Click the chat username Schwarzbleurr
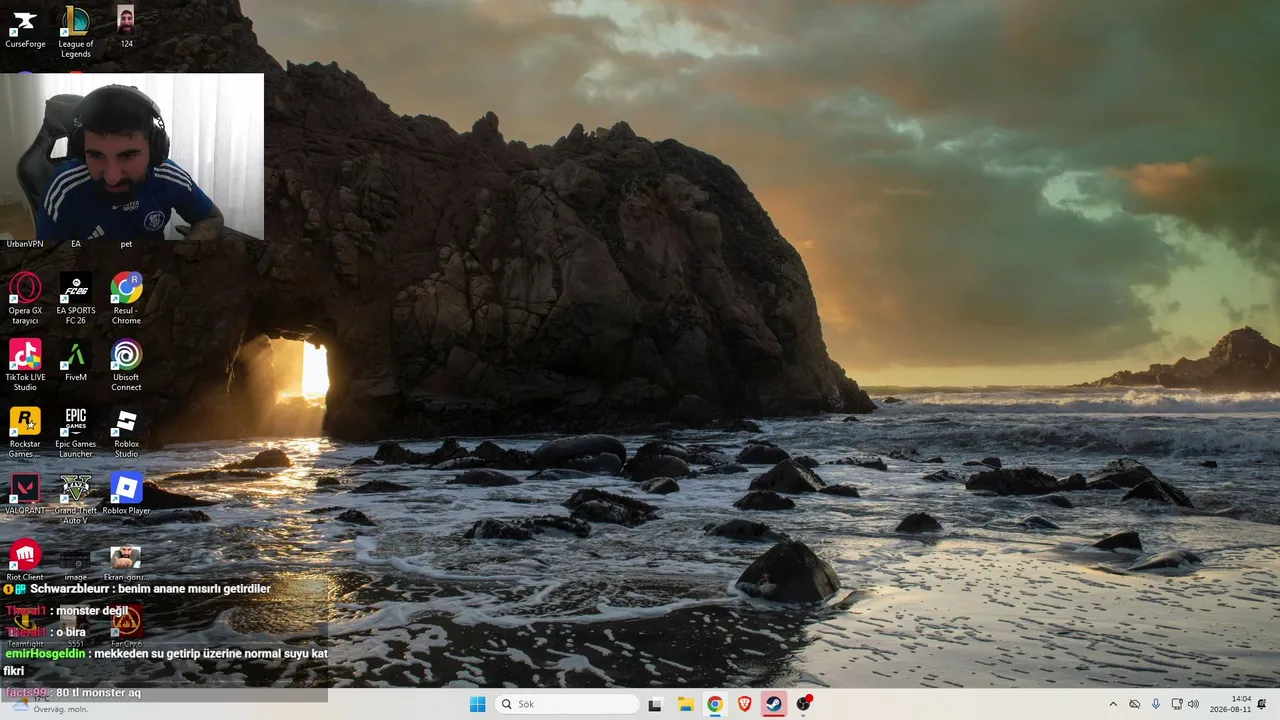1280x720 pixels. (x=70, y=589)
